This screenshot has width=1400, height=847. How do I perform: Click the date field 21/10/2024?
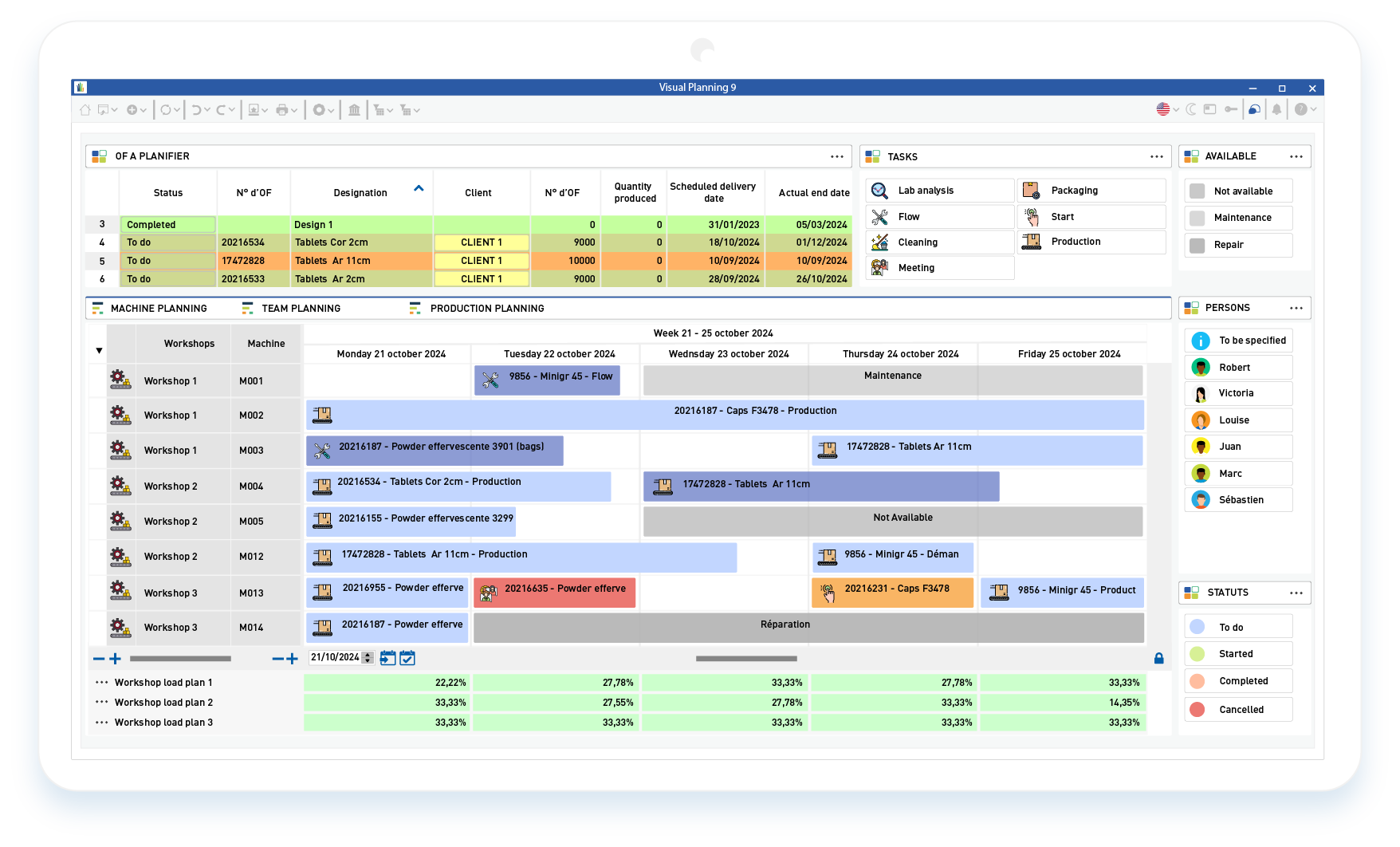pos(335,658)
